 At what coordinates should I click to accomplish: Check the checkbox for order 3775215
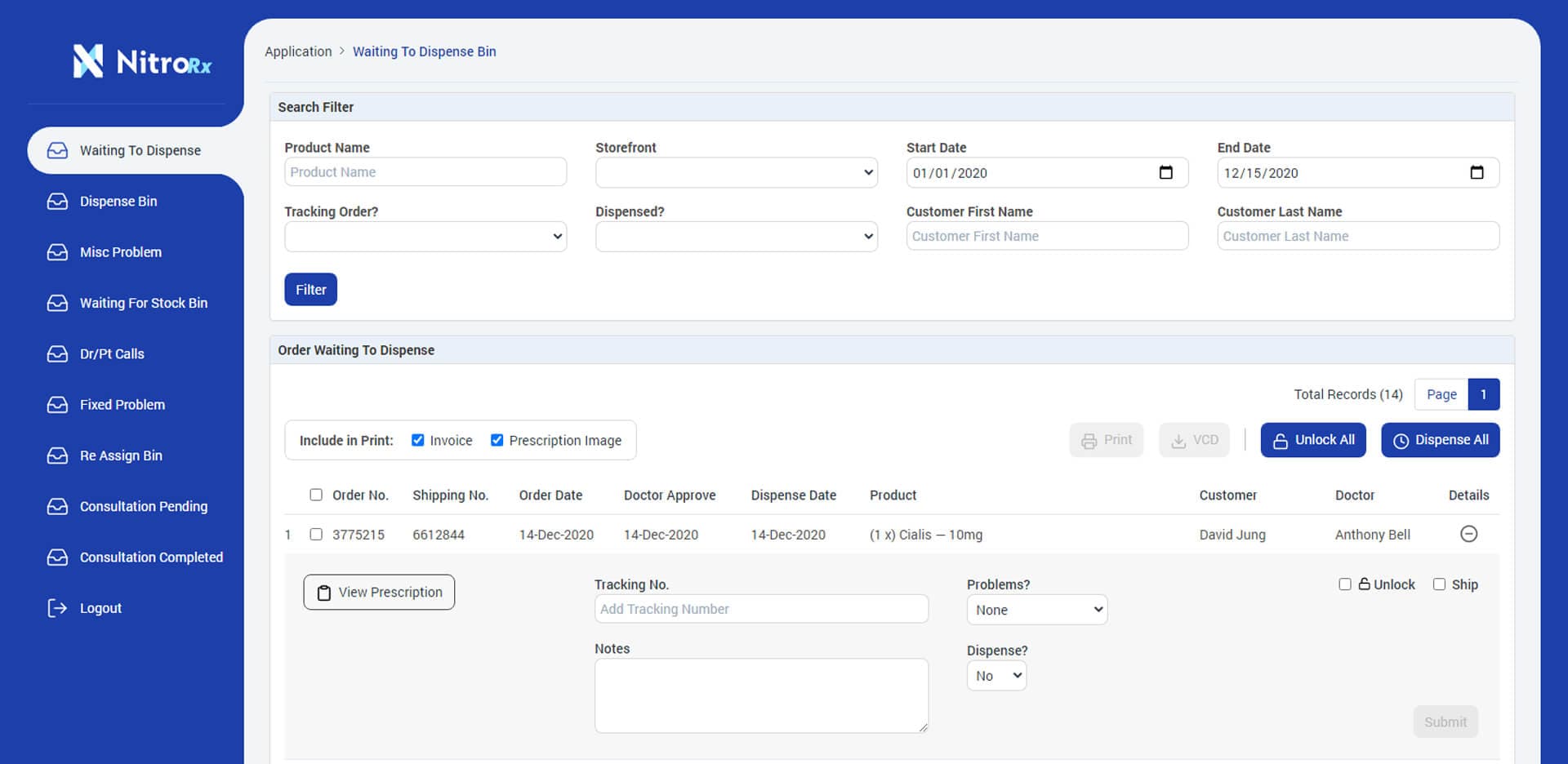pyautogui.click(x=316, y=535)
